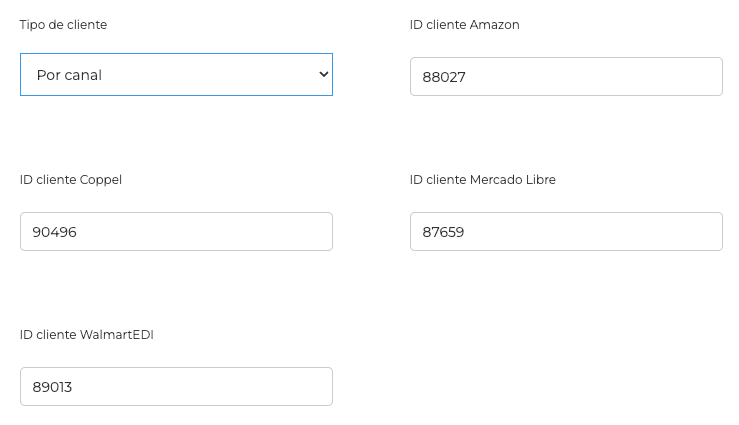Image resolution: width=739 pixels, height=425 pixels.
Task: Click the value 90496 in Coppel field
Action: (x=54, y=232)
